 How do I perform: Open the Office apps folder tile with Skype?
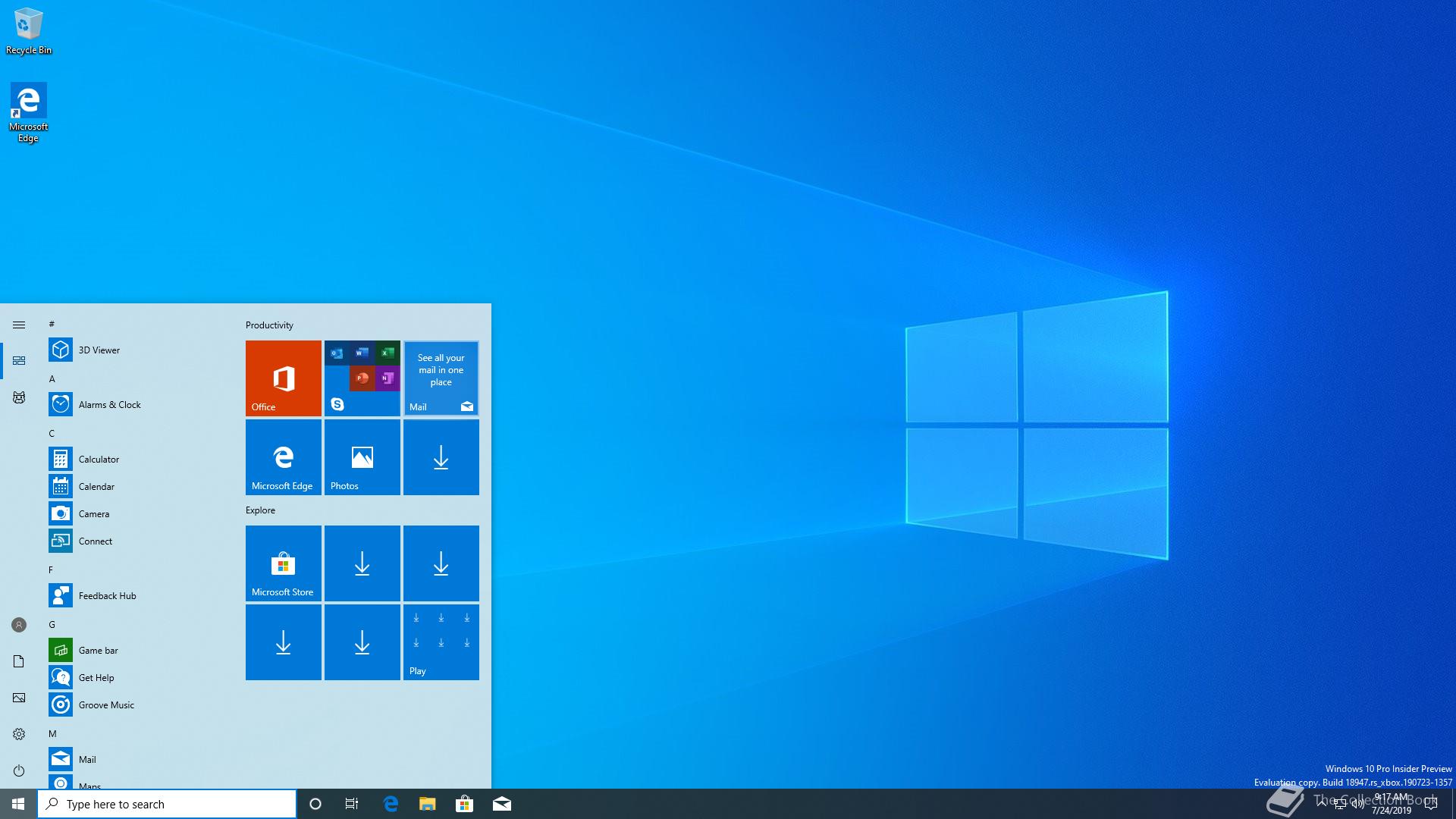click(362, 378)
